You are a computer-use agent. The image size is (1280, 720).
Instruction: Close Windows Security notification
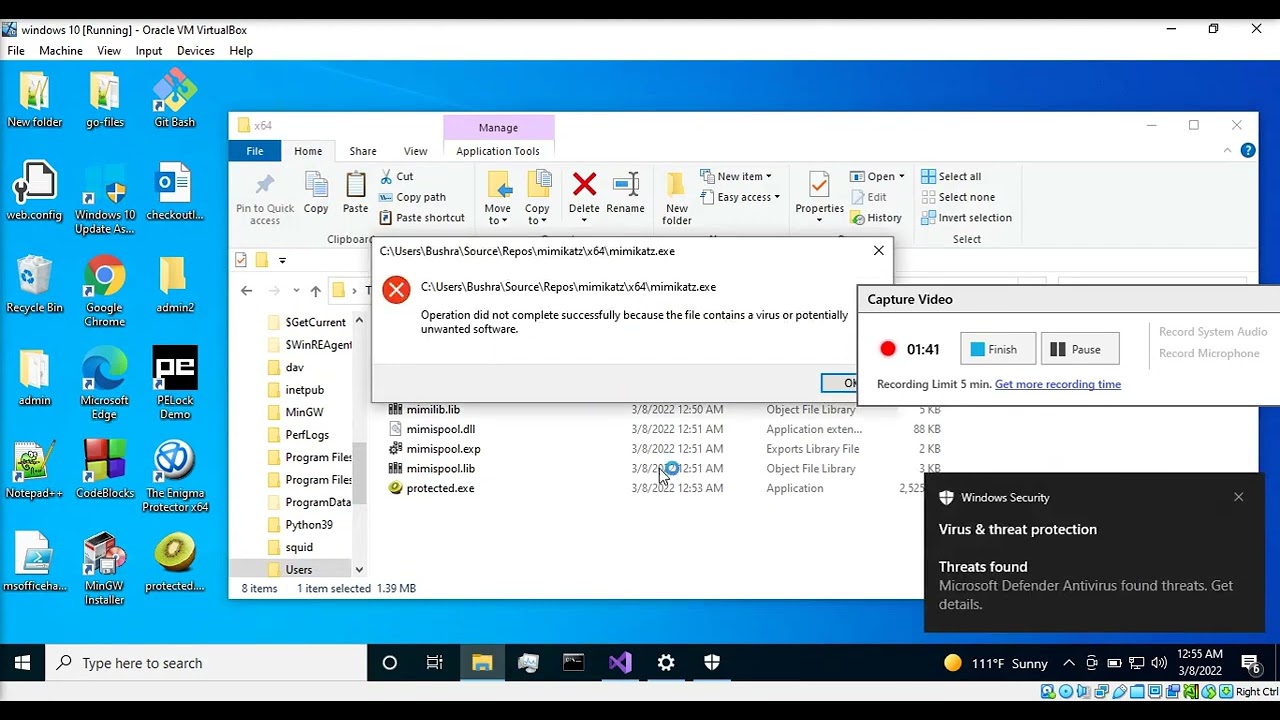1238,497
